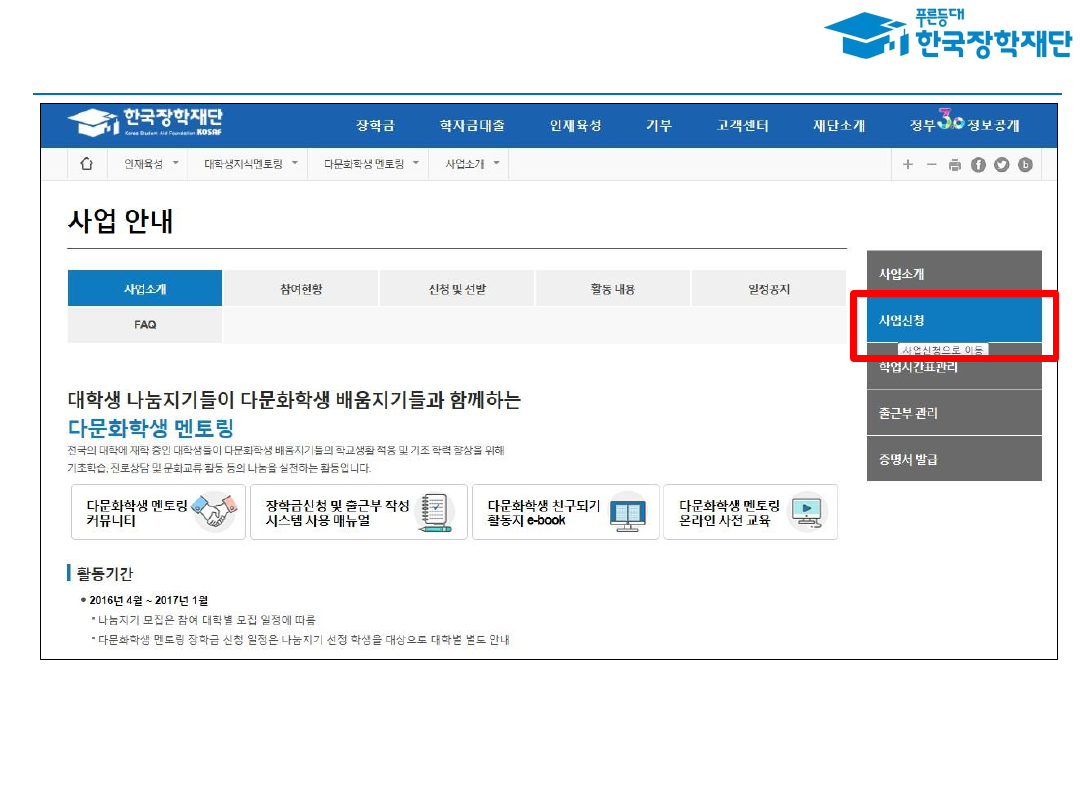Open 다문화학생 친구되기 활동지 e-book banner
The image size is (1080, 810).
coord(565,512)
